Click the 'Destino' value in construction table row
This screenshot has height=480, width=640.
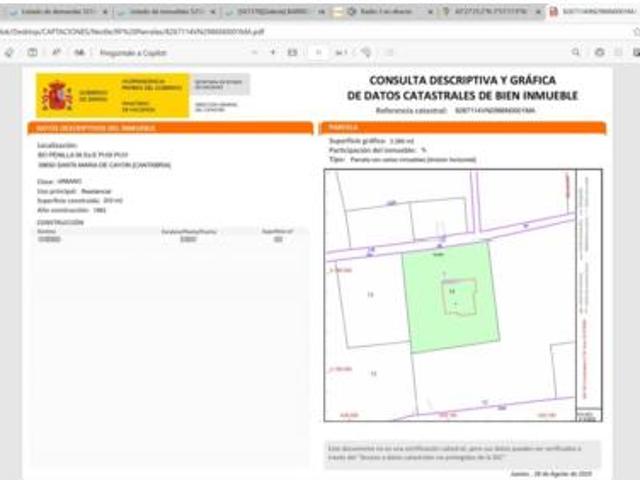(x=49, y=239)
